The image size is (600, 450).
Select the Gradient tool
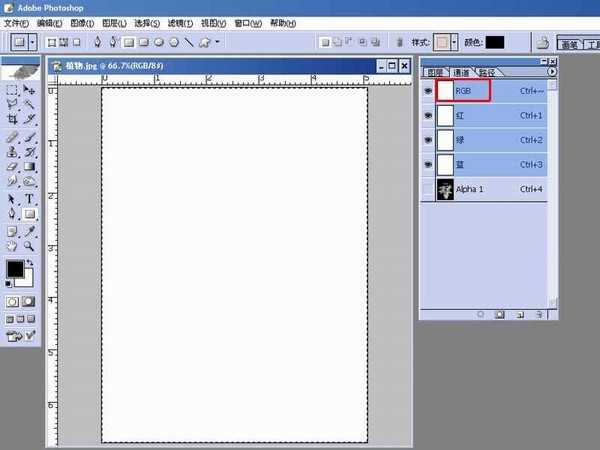(x=29, y=166)
